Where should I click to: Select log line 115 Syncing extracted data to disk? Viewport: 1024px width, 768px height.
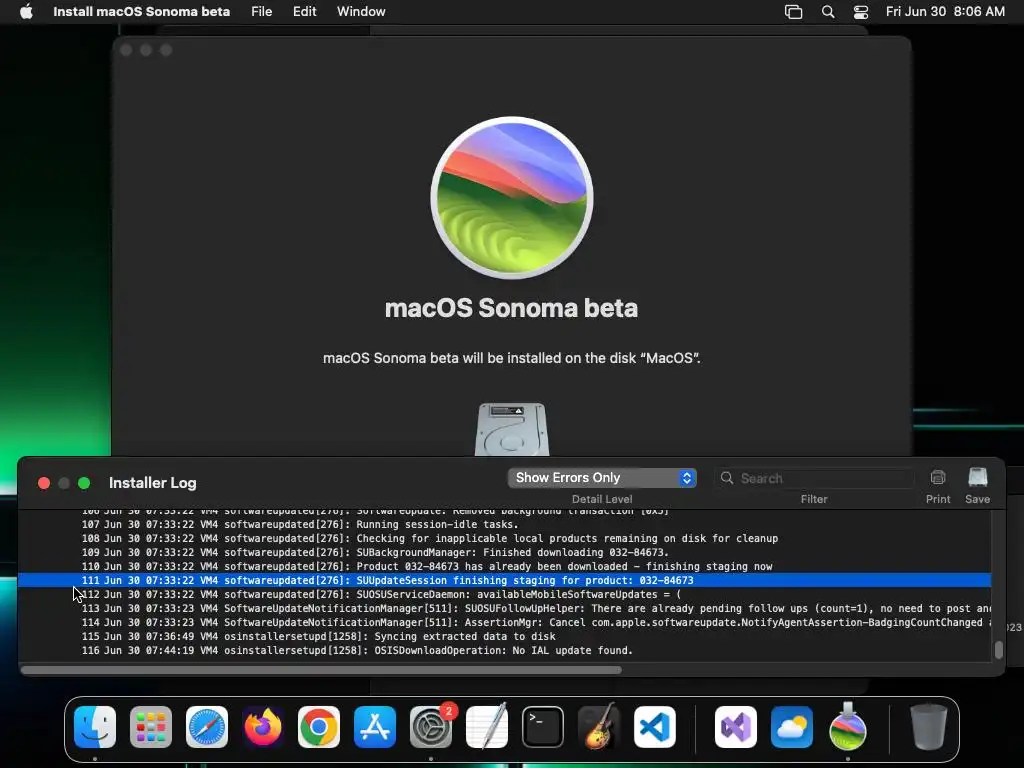tap(504, 637)
